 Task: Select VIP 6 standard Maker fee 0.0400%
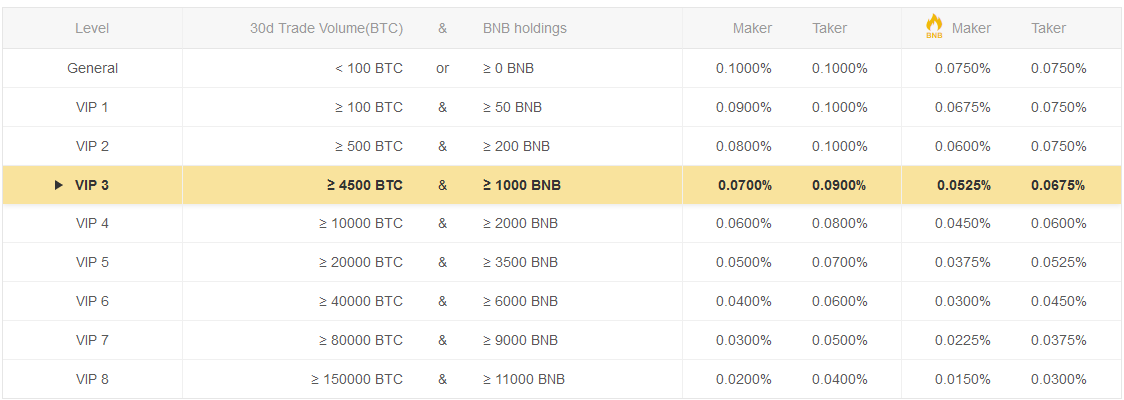pyautogui.click(x=744, y=301)
